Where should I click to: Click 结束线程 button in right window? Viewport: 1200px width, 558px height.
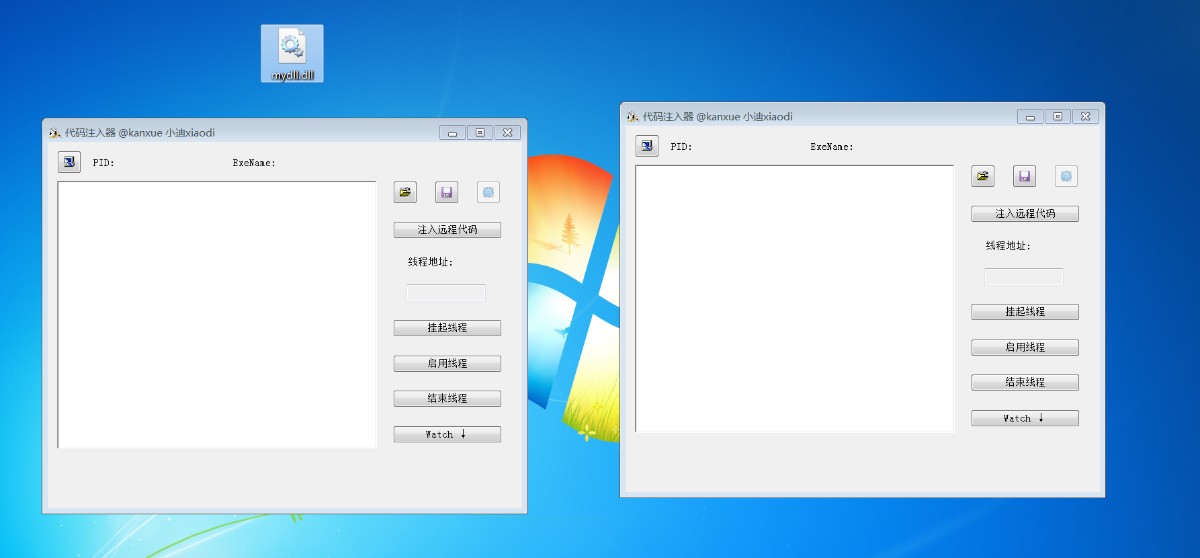point(1025,382)
